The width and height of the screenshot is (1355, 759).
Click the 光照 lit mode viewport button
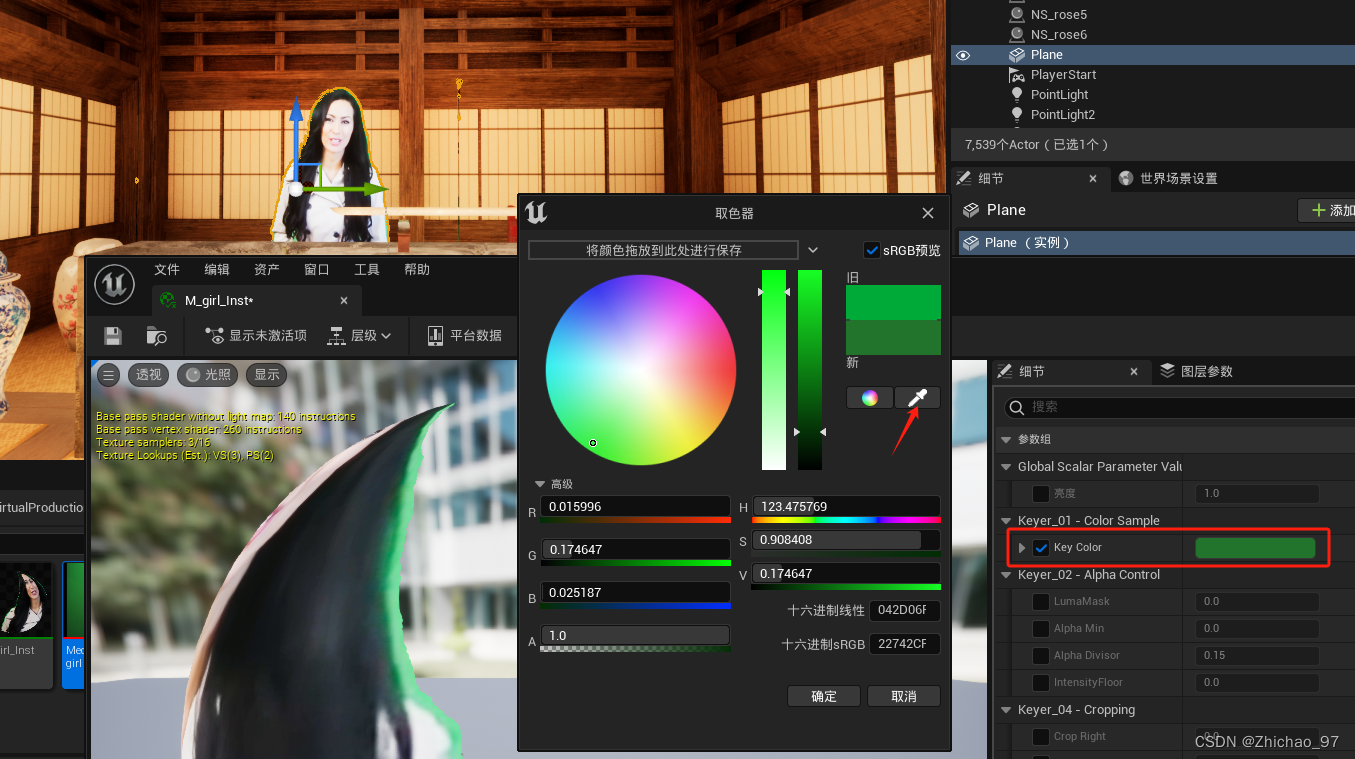(208, 375)
